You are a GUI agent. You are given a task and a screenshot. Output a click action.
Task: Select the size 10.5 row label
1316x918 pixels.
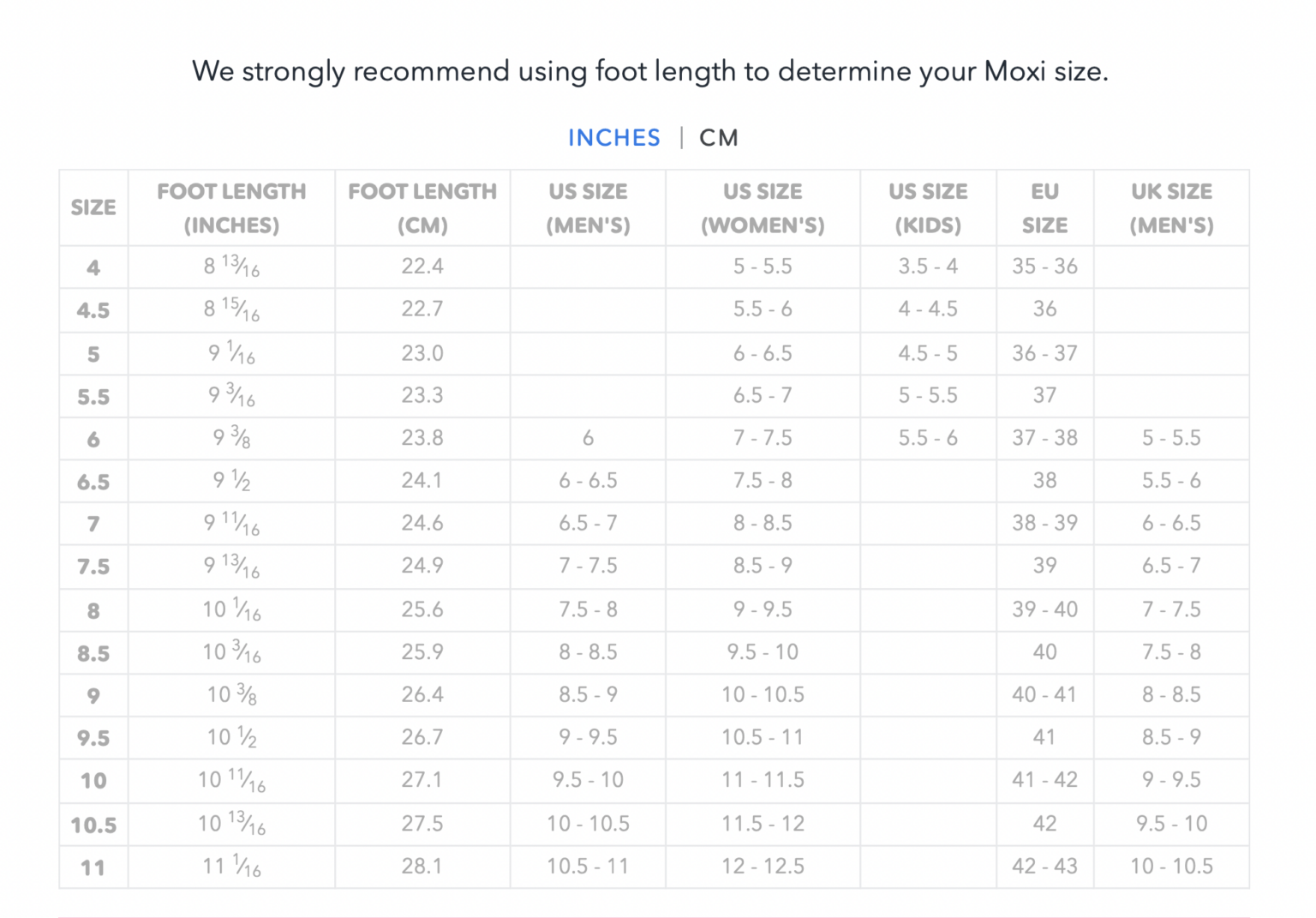[93, 825]
